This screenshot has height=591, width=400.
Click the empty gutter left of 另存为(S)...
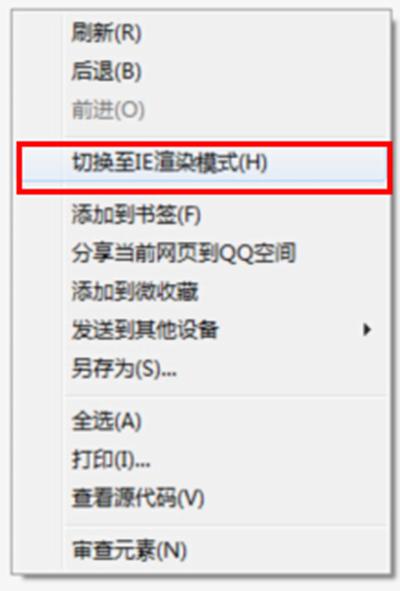tap(38, 368)
